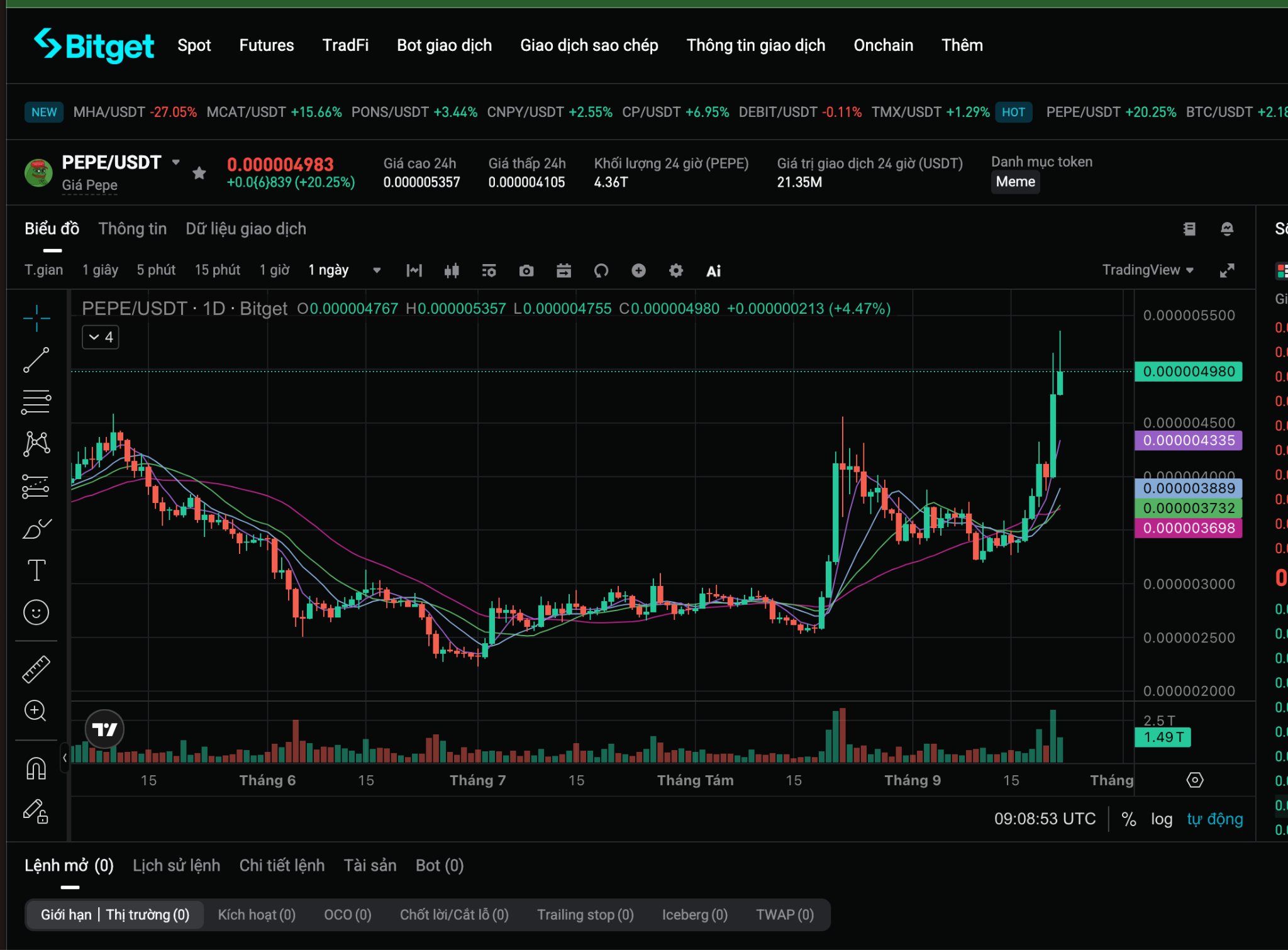This screenshot has width=1288, height=950.
Task: Click the Futures navigation link
Action: point(267,45)
